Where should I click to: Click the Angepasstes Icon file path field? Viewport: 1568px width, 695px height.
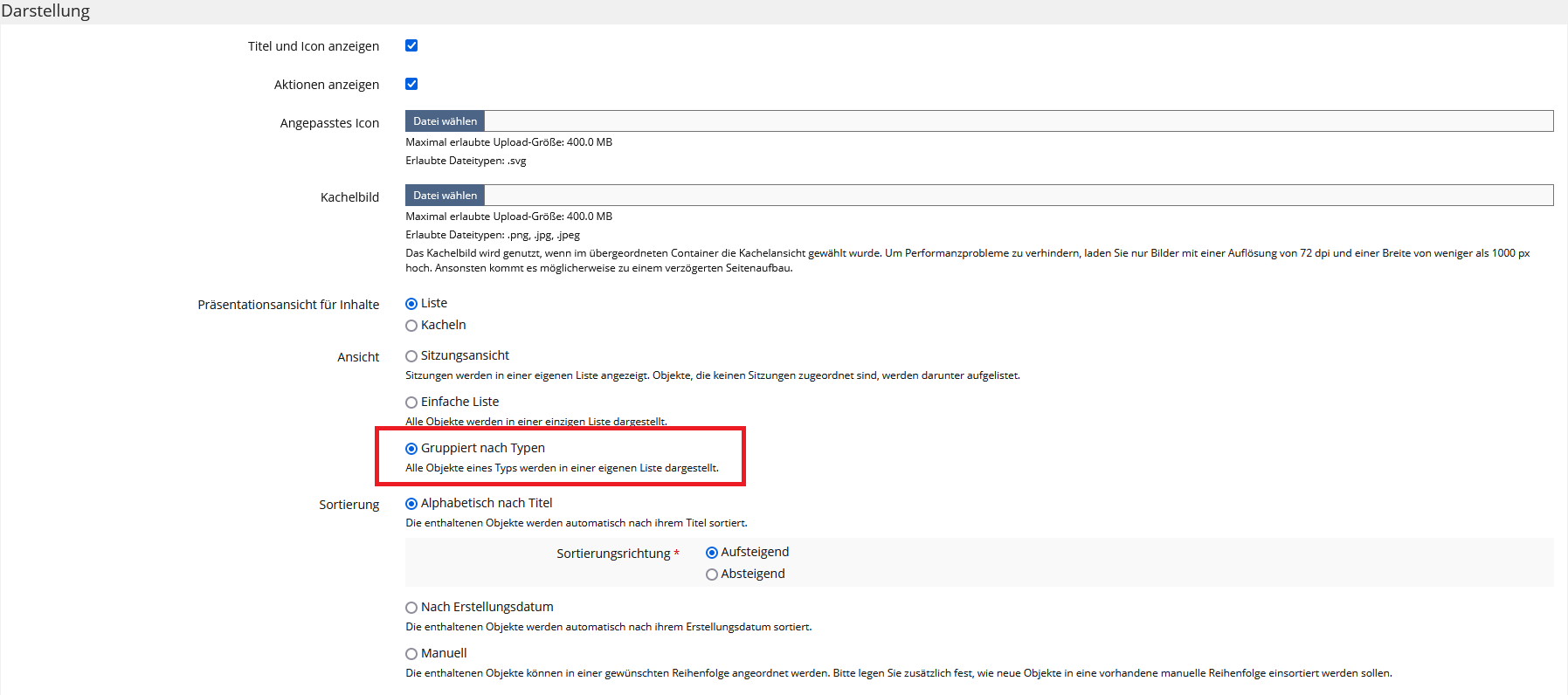click(x=1018, y=121)
